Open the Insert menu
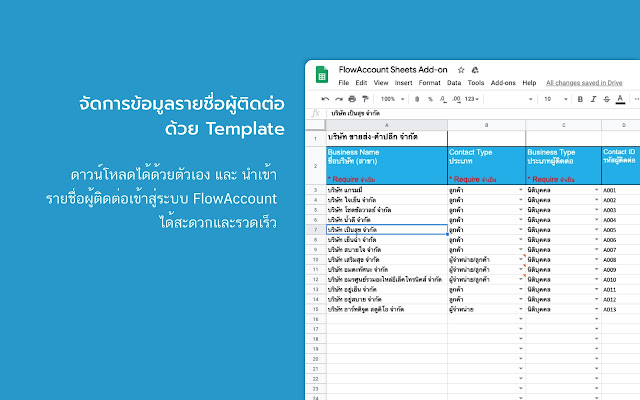640x400 pixels. 403,83
